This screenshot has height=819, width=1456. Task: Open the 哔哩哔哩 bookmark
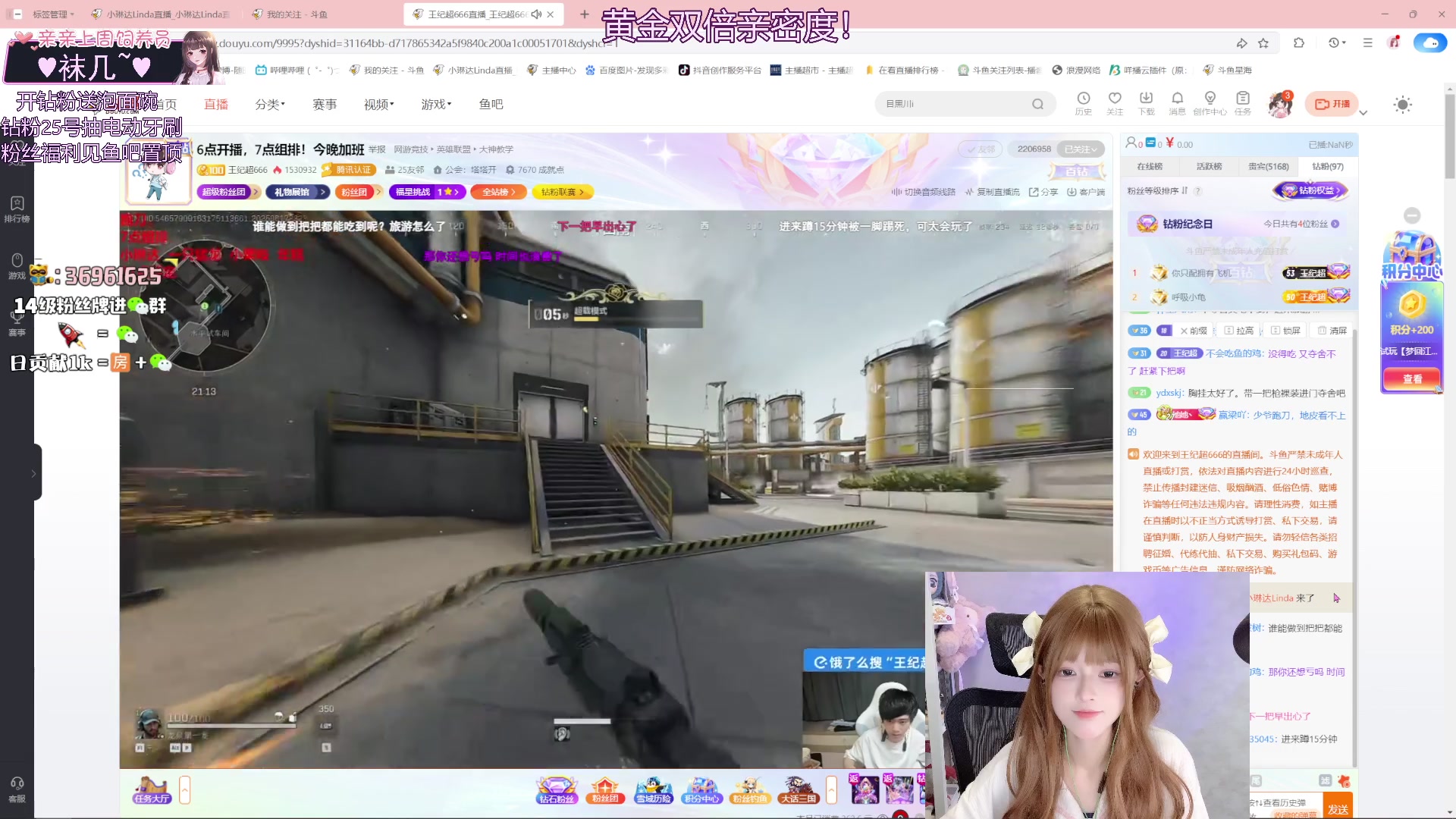[297, 70]
